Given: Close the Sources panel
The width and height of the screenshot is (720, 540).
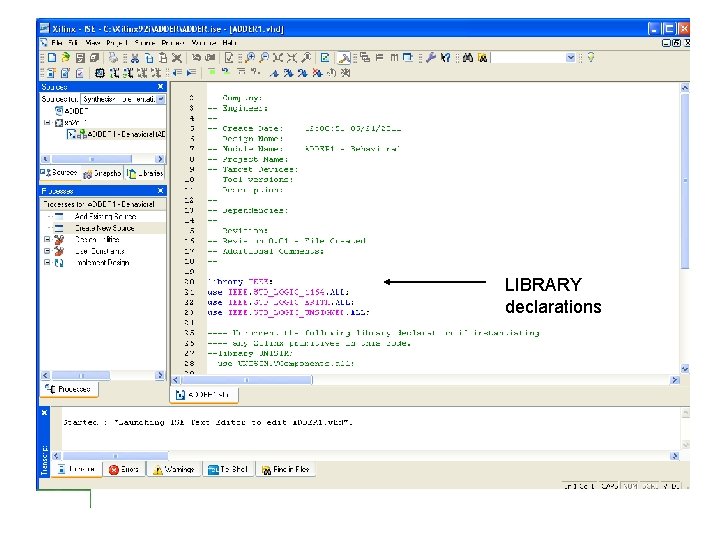Looking at the screenshot, I should [x=161, y=87].
